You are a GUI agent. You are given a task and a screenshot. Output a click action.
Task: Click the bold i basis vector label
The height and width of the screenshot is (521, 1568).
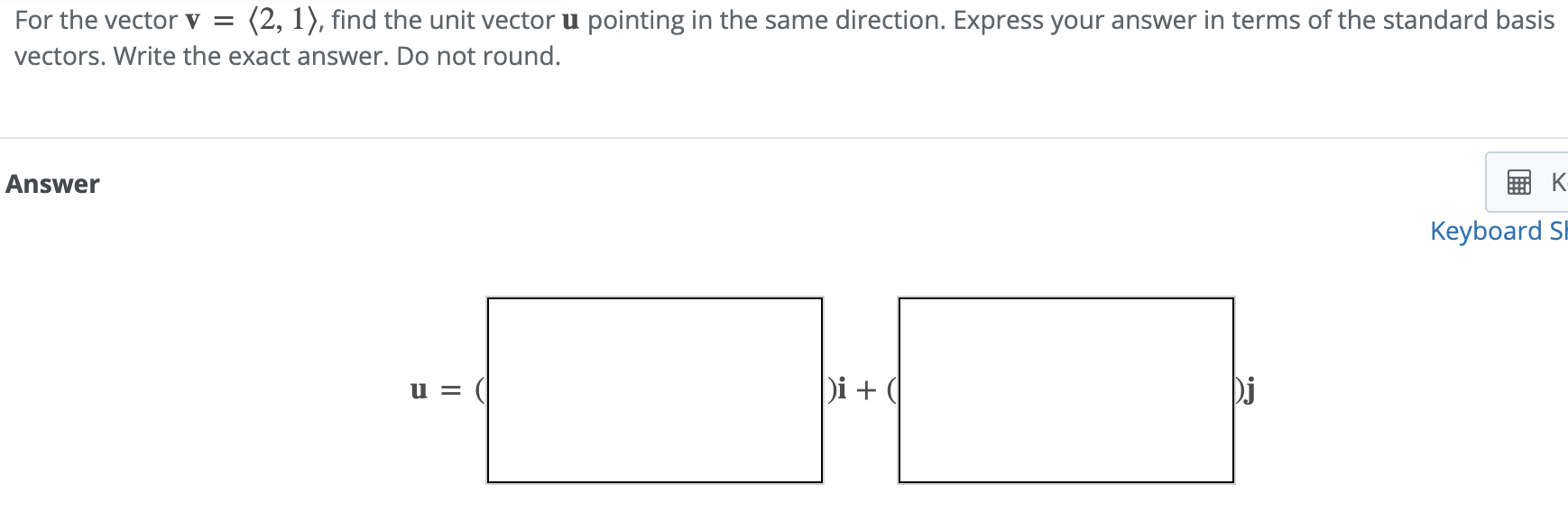[840, 389]
